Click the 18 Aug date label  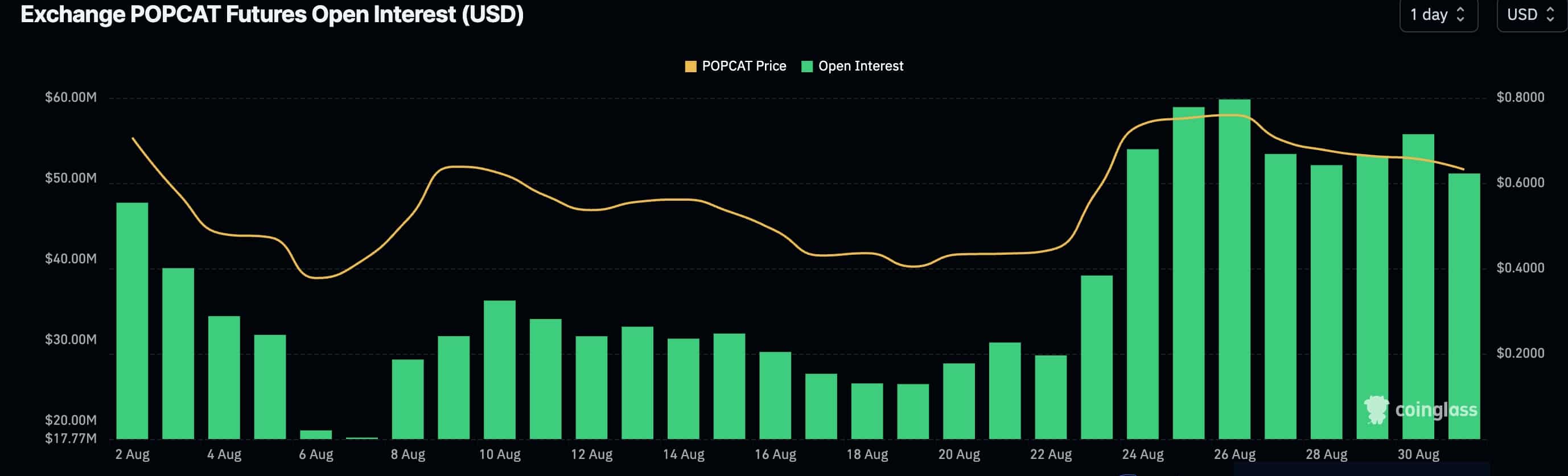click(x=867, y=455)
